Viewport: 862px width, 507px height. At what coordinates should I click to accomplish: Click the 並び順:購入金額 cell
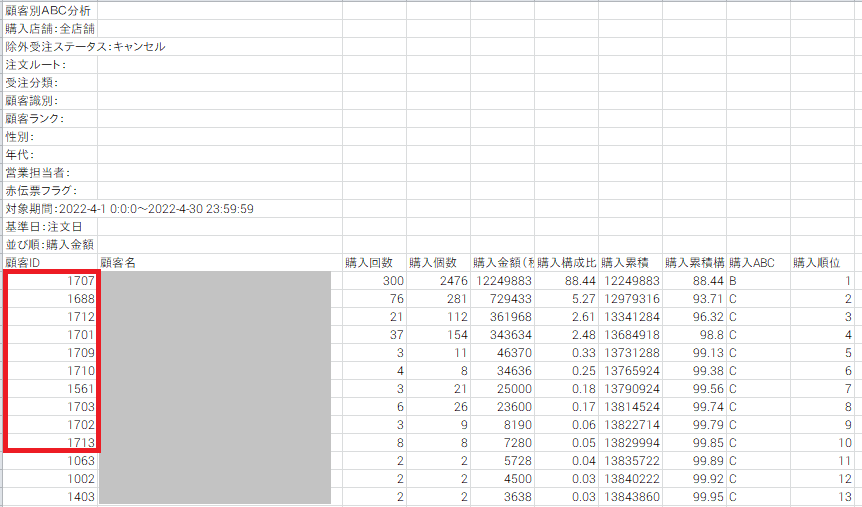(50, 245)
